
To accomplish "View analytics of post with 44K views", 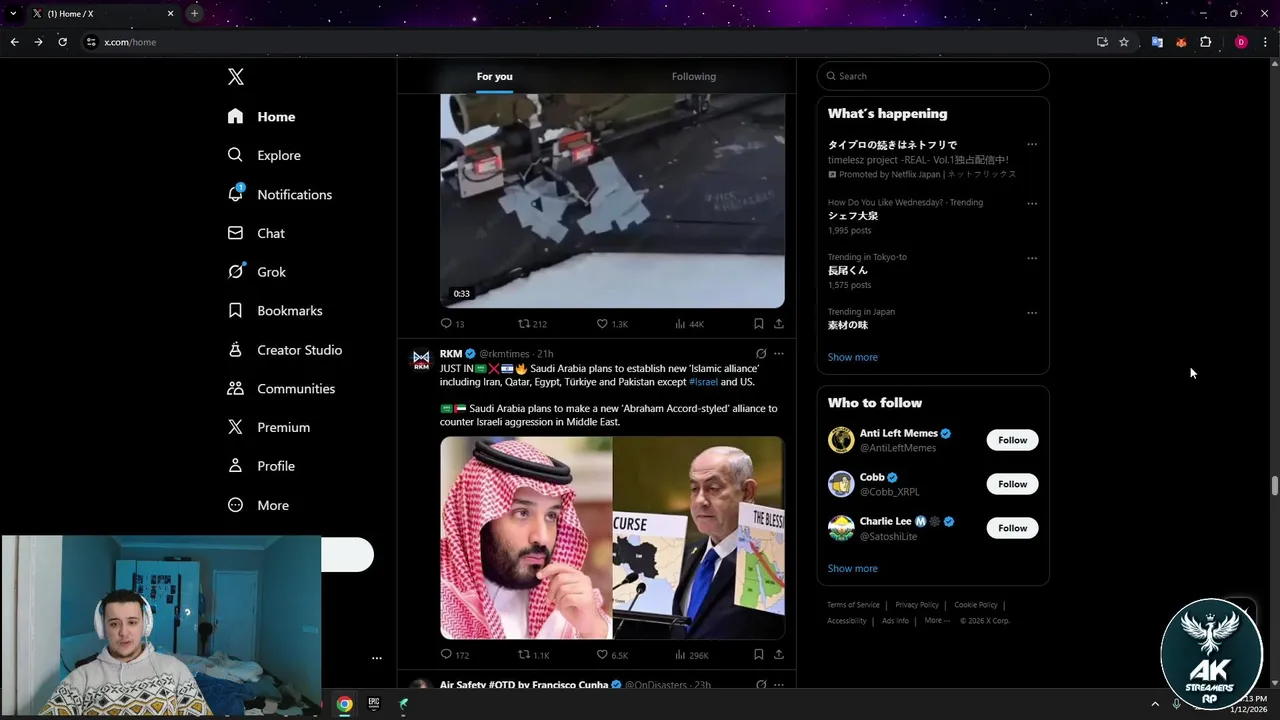I will click(690, 324).
